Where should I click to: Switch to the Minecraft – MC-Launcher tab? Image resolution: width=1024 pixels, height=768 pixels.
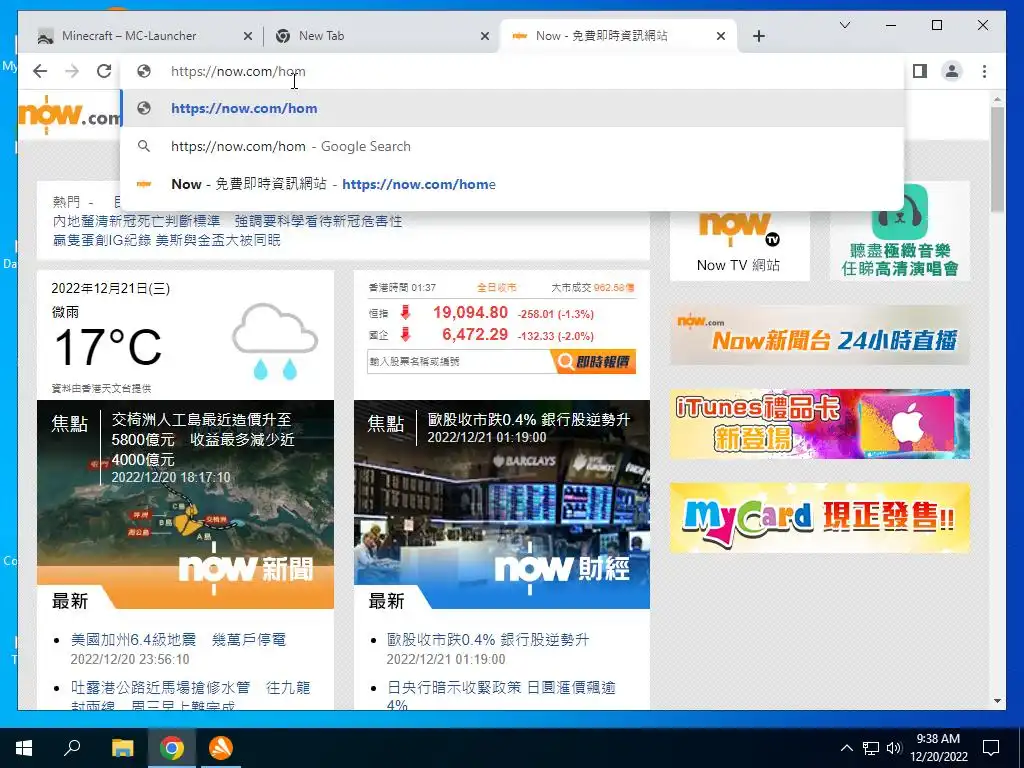click(x=140, y=36)
